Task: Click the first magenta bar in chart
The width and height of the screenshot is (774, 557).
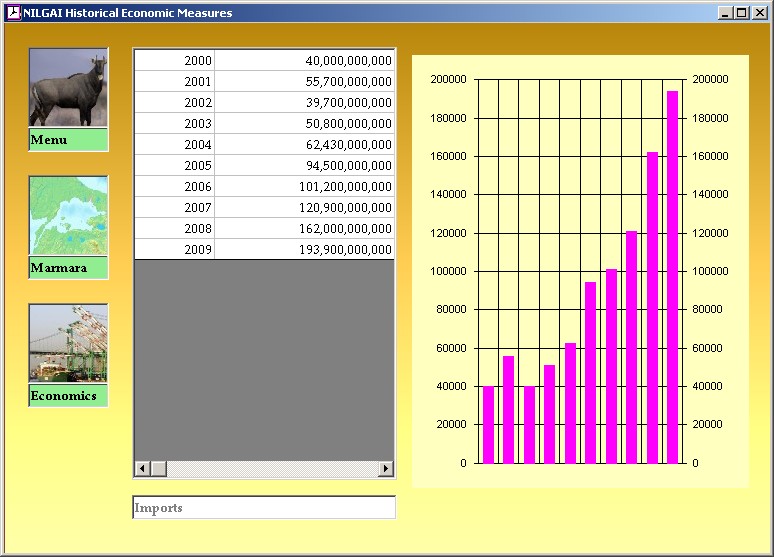Action: click(488, 425)
